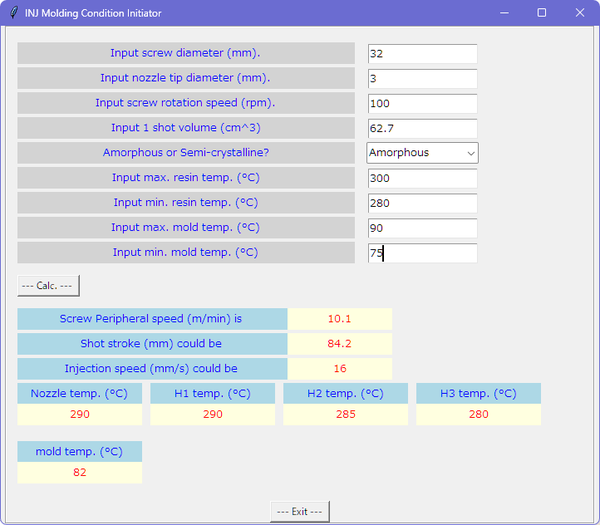
Task: Click the screw diameter input field
Action: pyautogui.click(x=422, y=53)
